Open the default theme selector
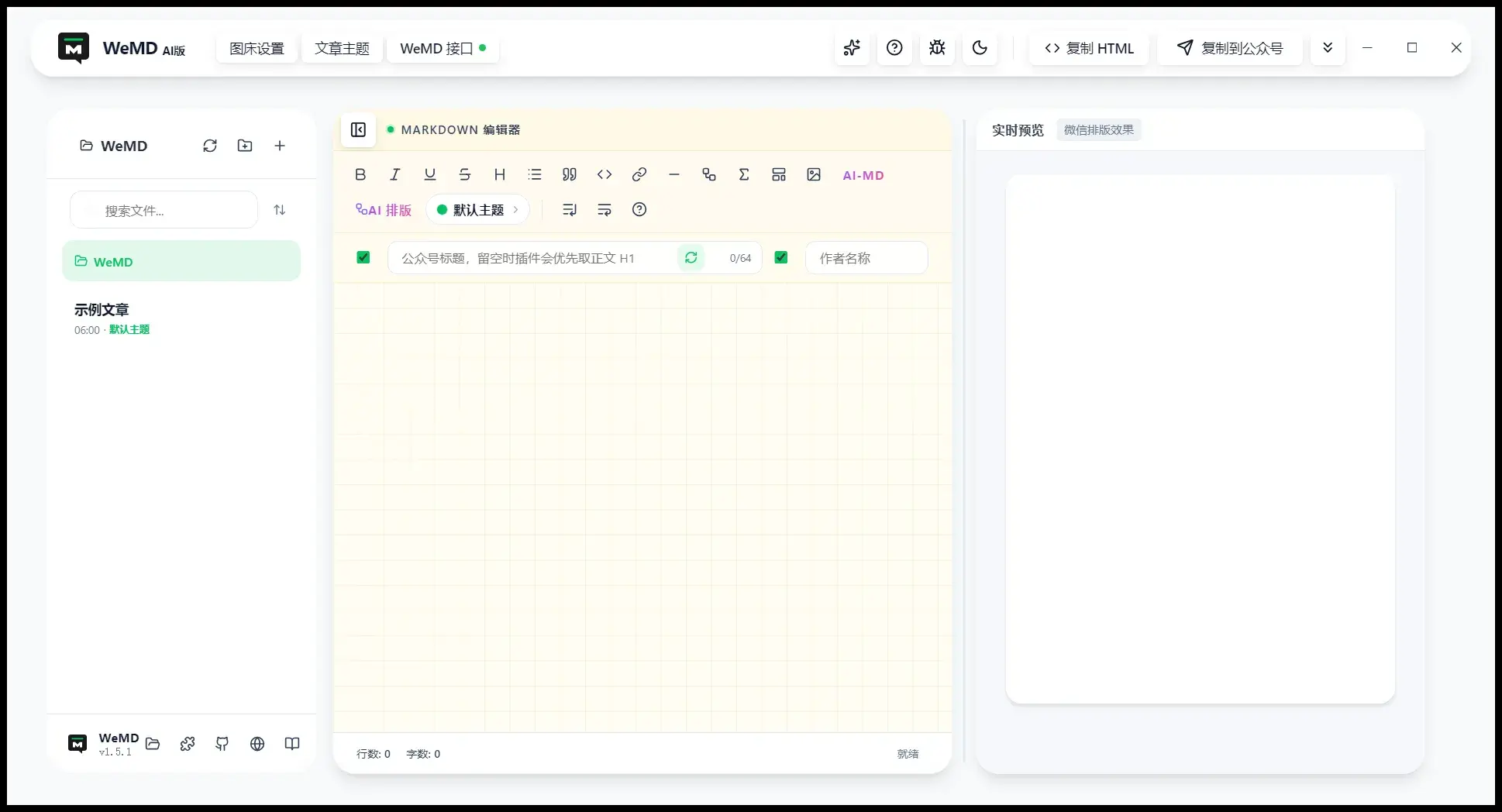Viewport: 1502px width, 812px height. click(x=477, y=210)
